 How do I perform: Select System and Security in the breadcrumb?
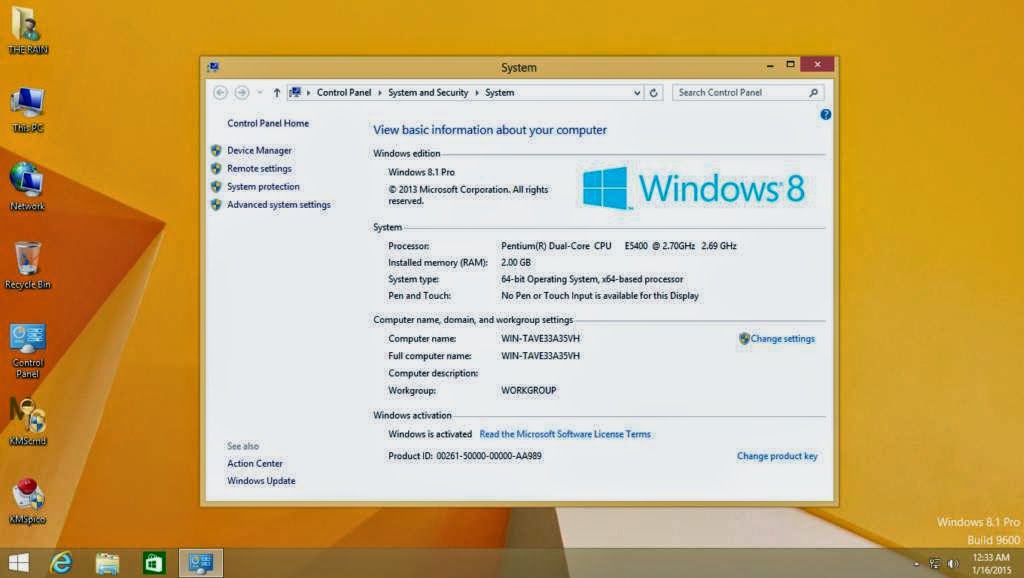click(x=428, y=92)
